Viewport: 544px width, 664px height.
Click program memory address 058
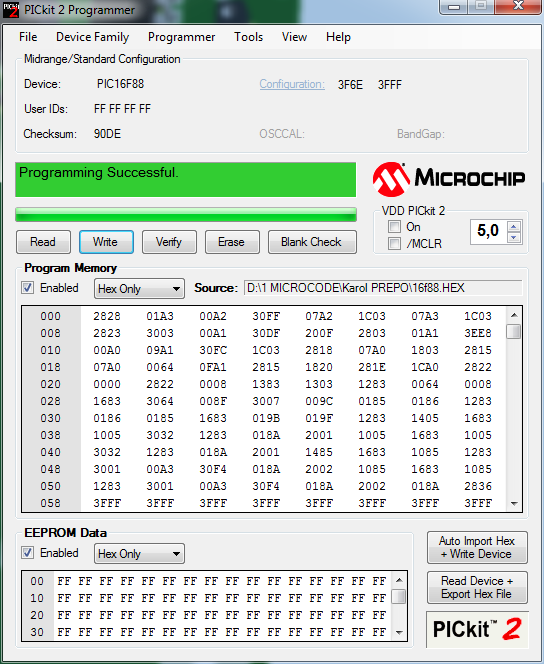(50, 503)
